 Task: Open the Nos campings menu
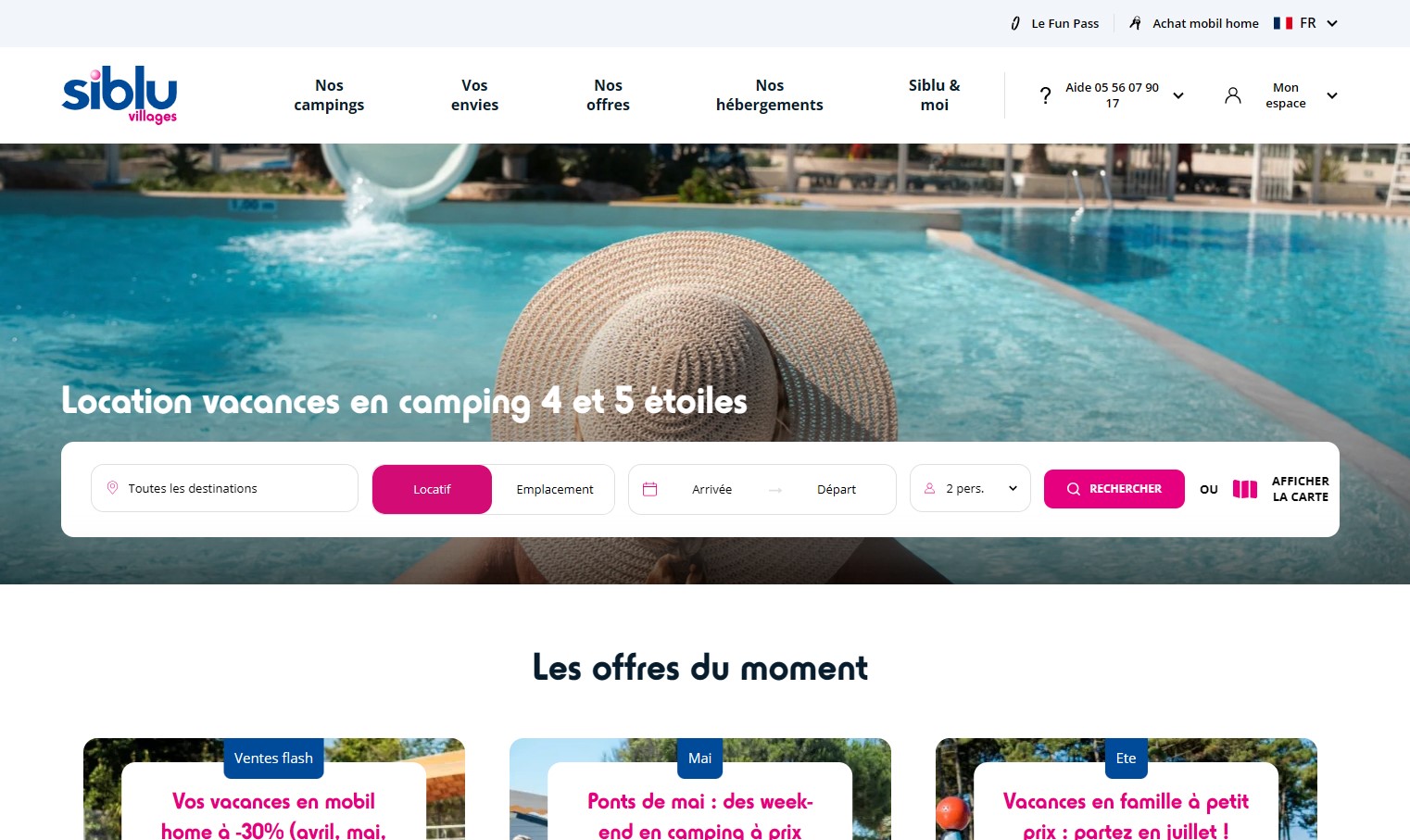pyautogui.click(x=329, y=95)
